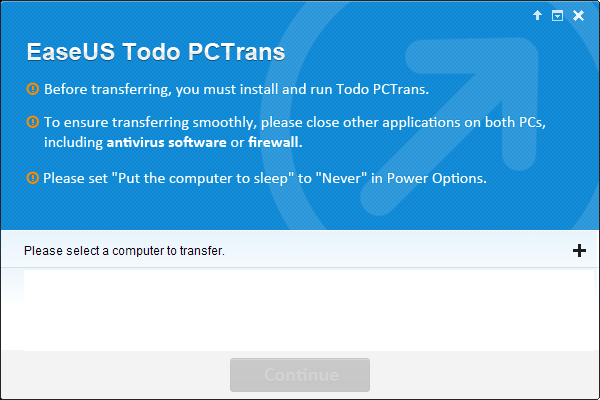Open the window dropdown menu icon

[x=557, y=15]
